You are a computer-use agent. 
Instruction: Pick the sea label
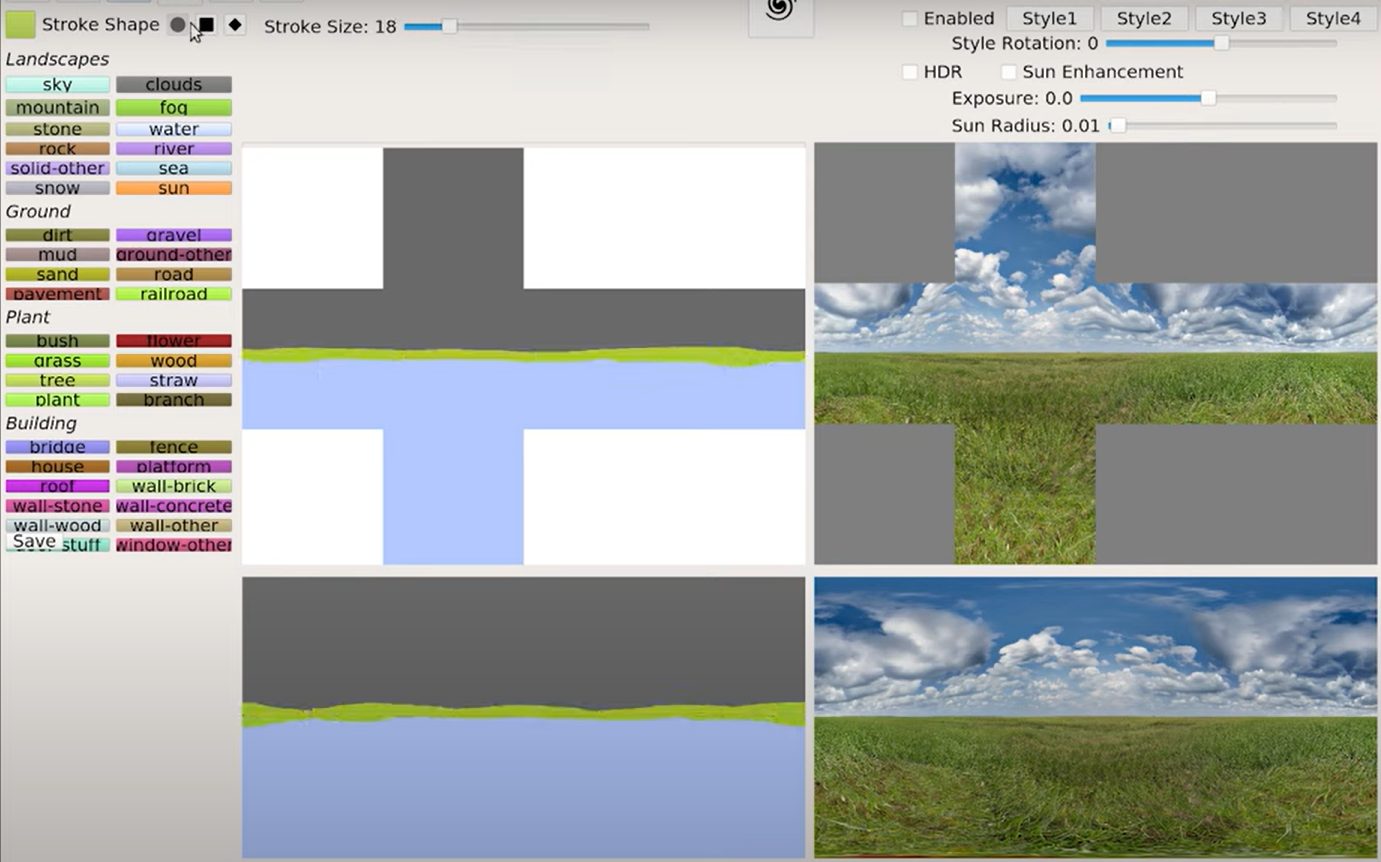(174, 169)
